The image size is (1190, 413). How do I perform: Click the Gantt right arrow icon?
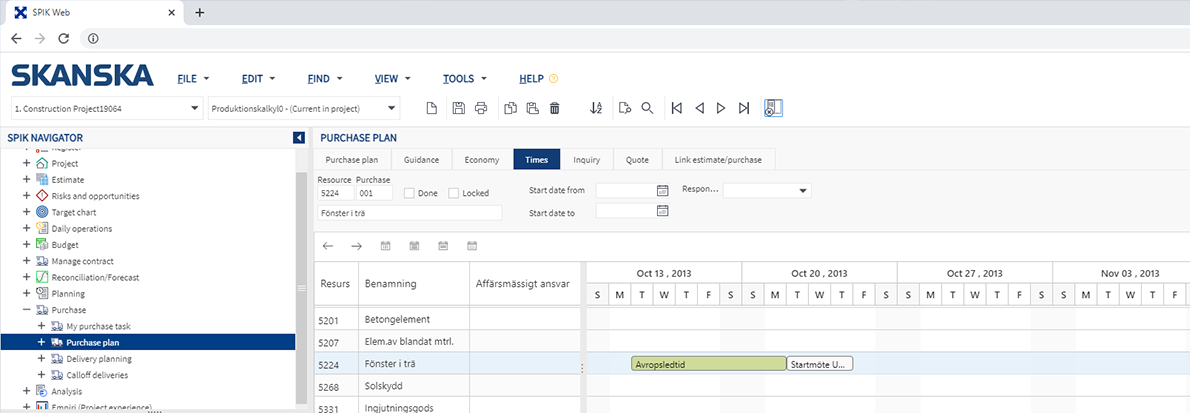click(357, 246)
